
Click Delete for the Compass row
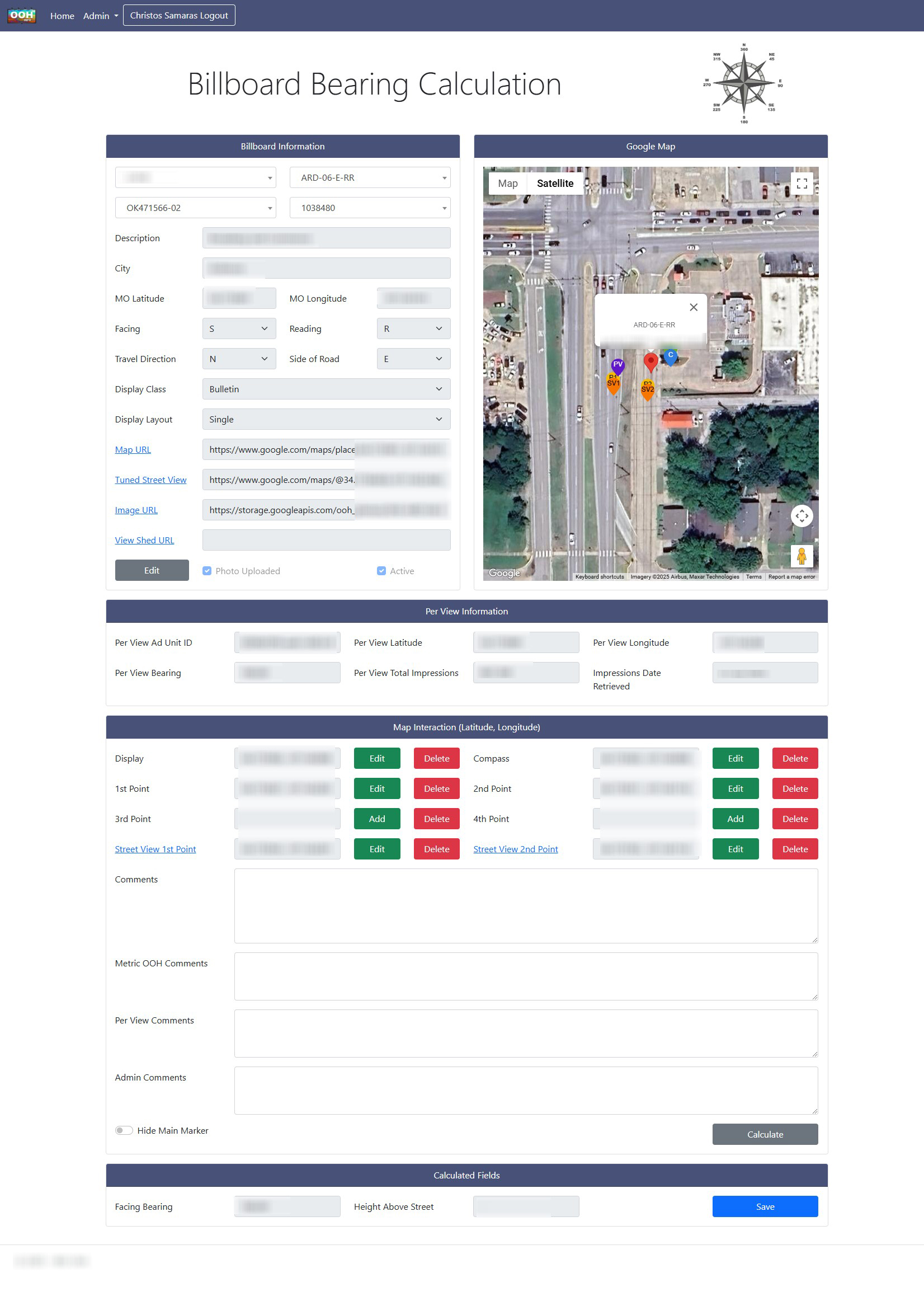point(795,758)
